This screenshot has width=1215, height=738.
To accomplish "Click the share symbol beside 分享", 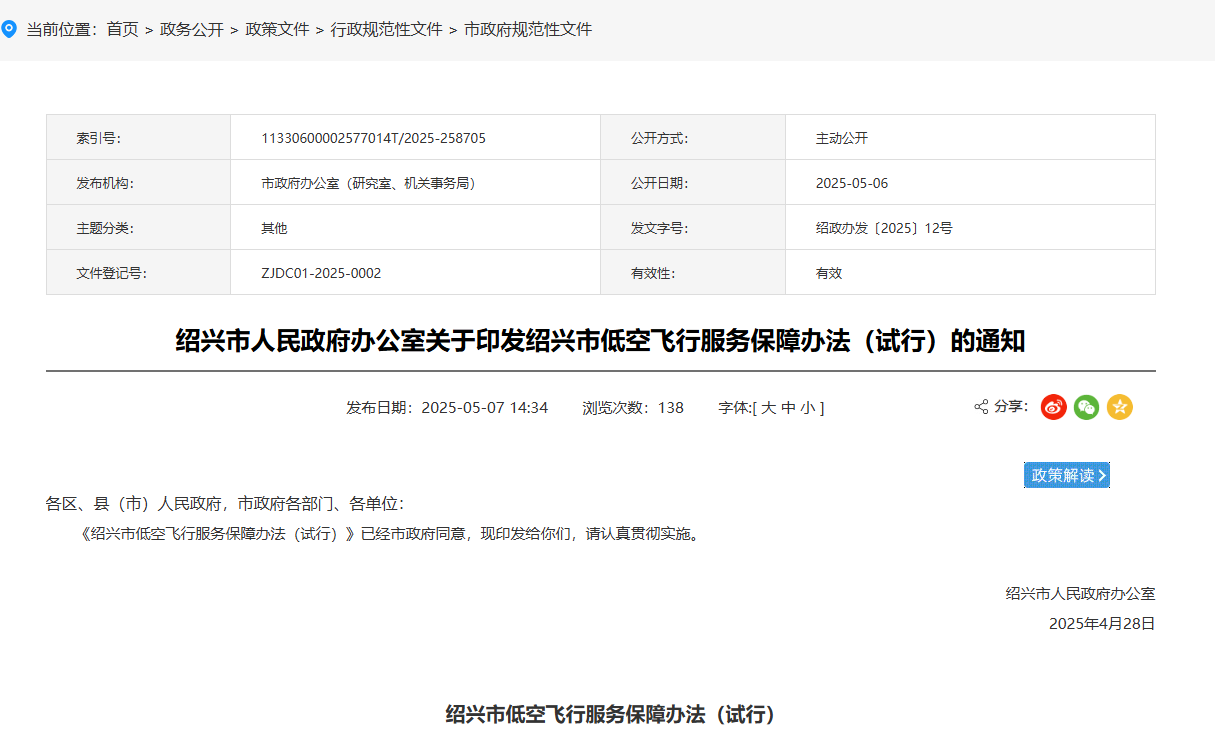I will point(981,407).
